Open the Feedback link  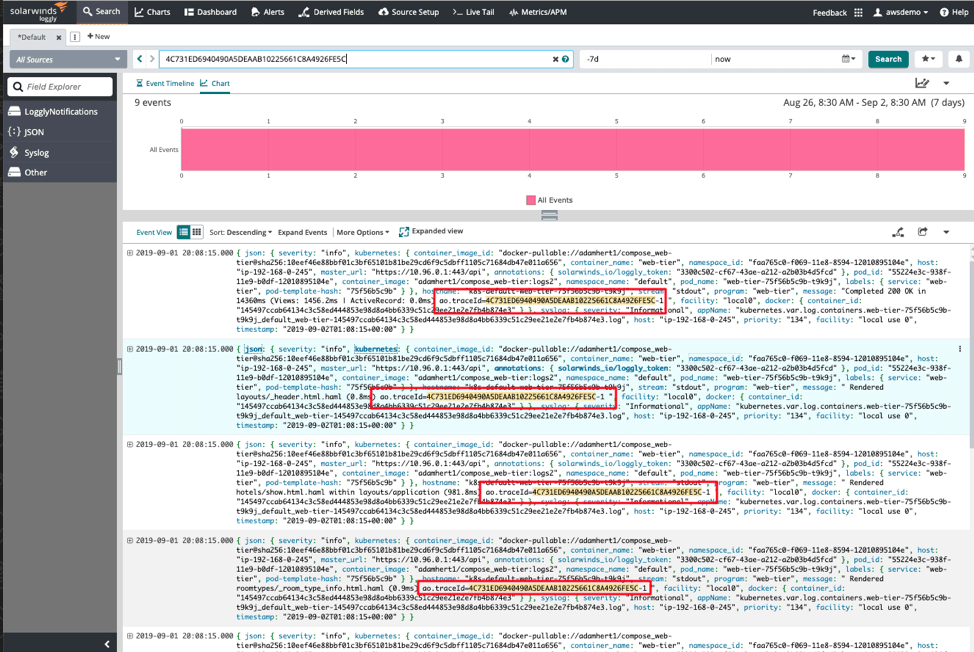point(829,13)
